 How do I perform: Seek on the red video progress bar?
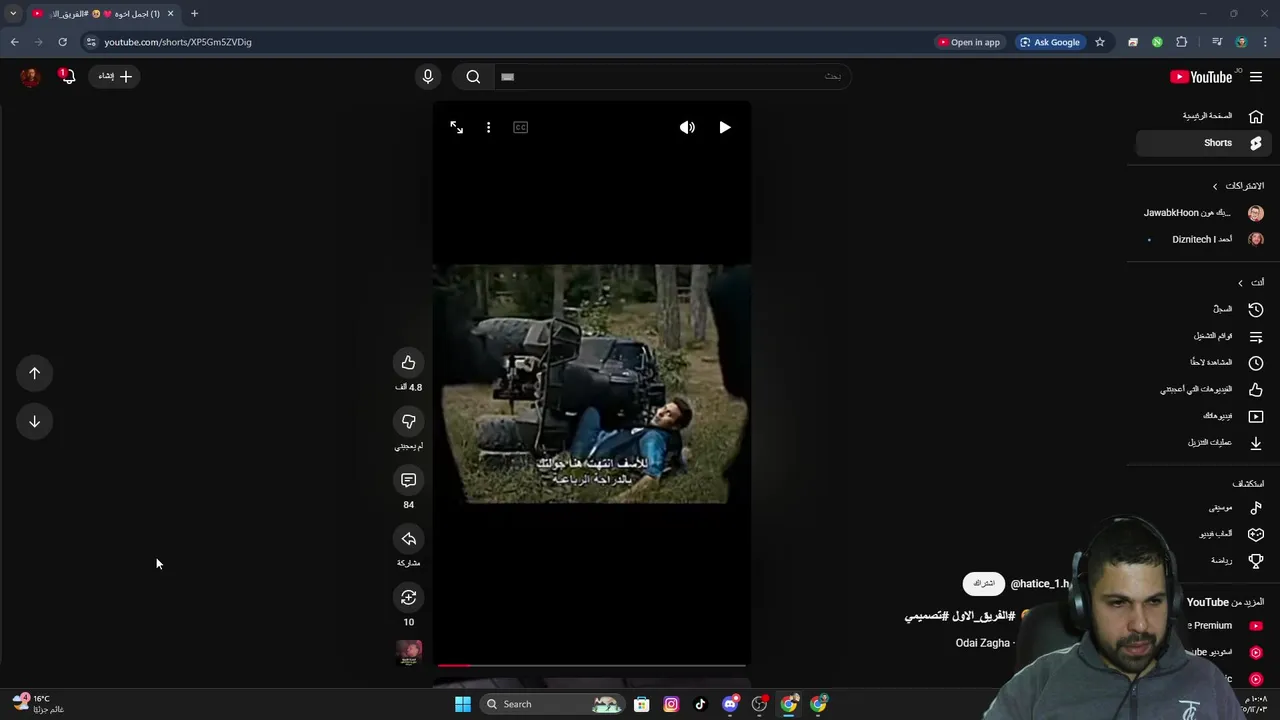pyautogui.click(x=591, y=665)
